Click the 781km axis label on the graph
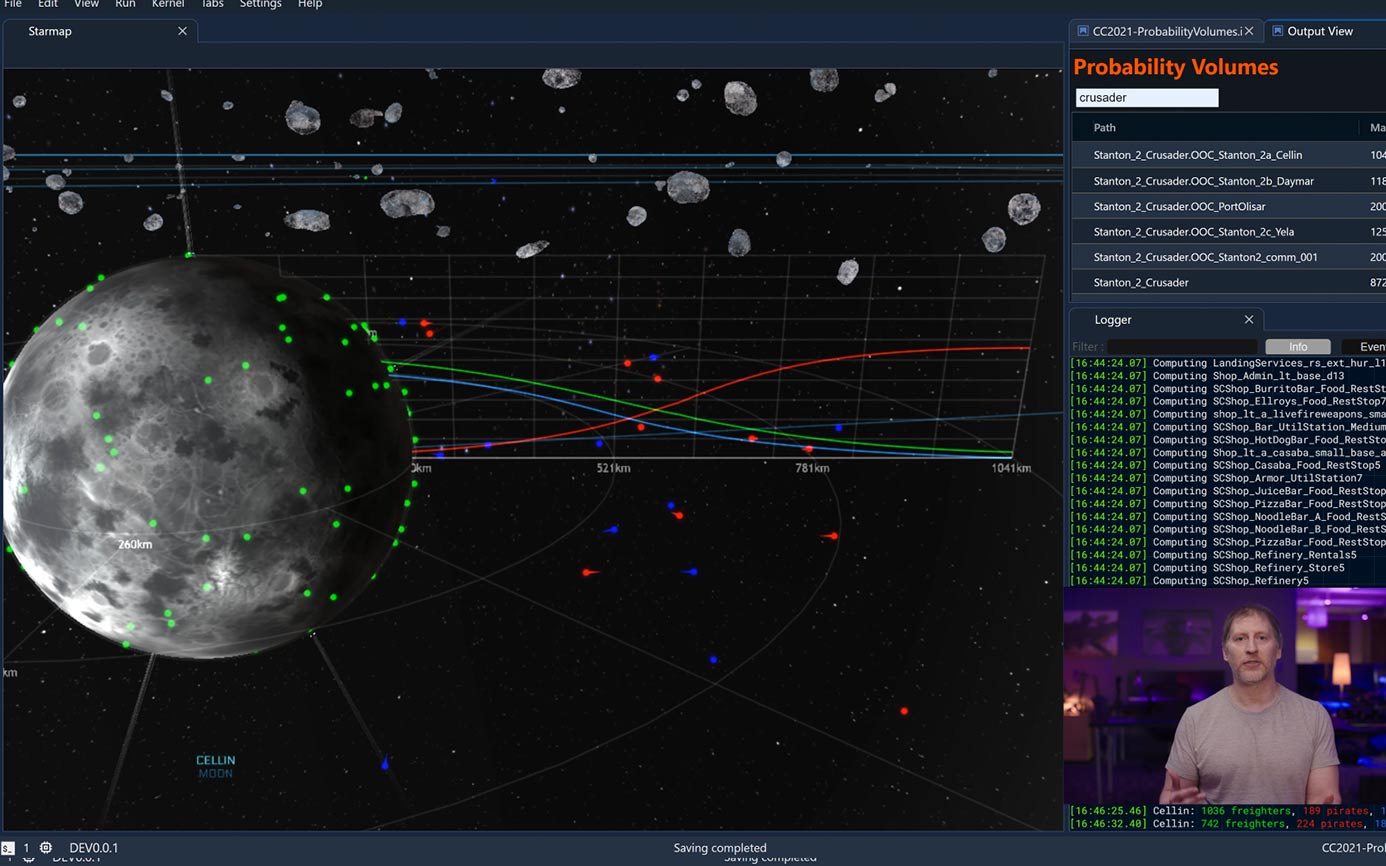 [x=812, y=468]
